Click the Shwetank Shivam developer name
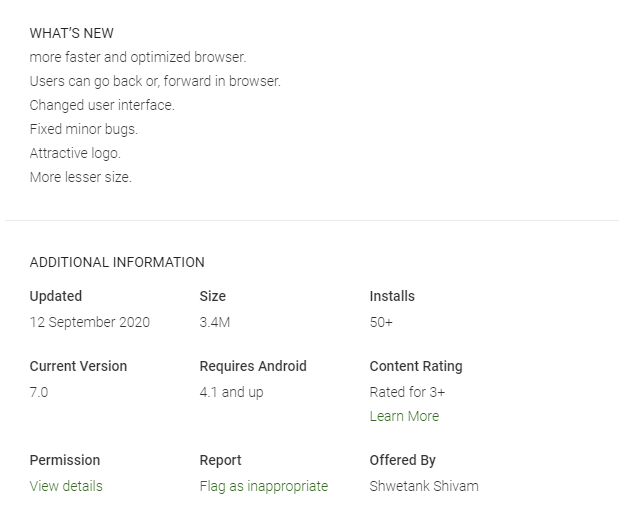Screen dimensions: 619x519 point(424,486)
